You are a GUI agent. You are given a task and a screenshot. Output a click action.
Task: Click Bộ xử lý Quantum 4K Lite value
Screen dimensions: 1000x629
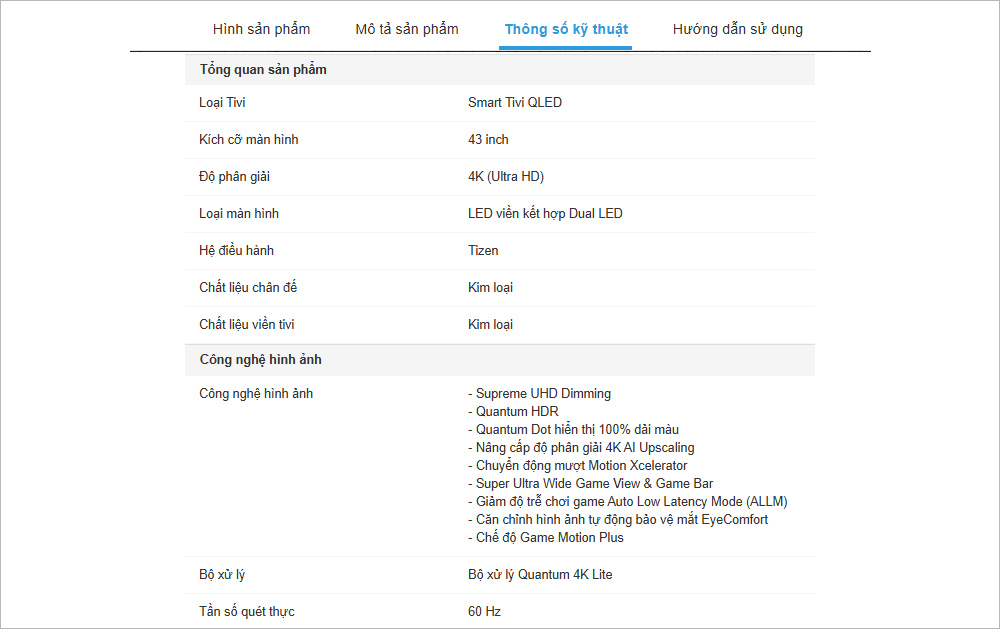click(540, 575)
